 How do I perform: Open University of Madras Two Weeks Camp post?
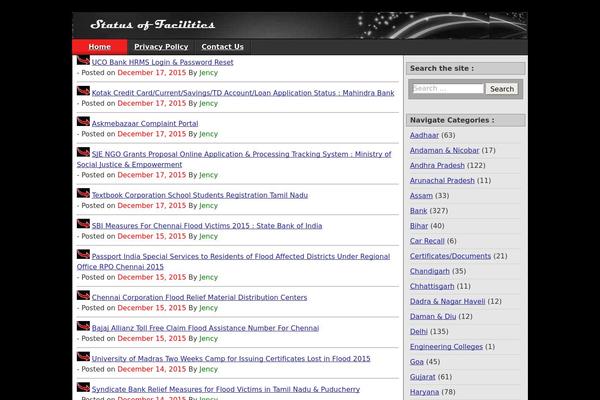tap(231, 358)
